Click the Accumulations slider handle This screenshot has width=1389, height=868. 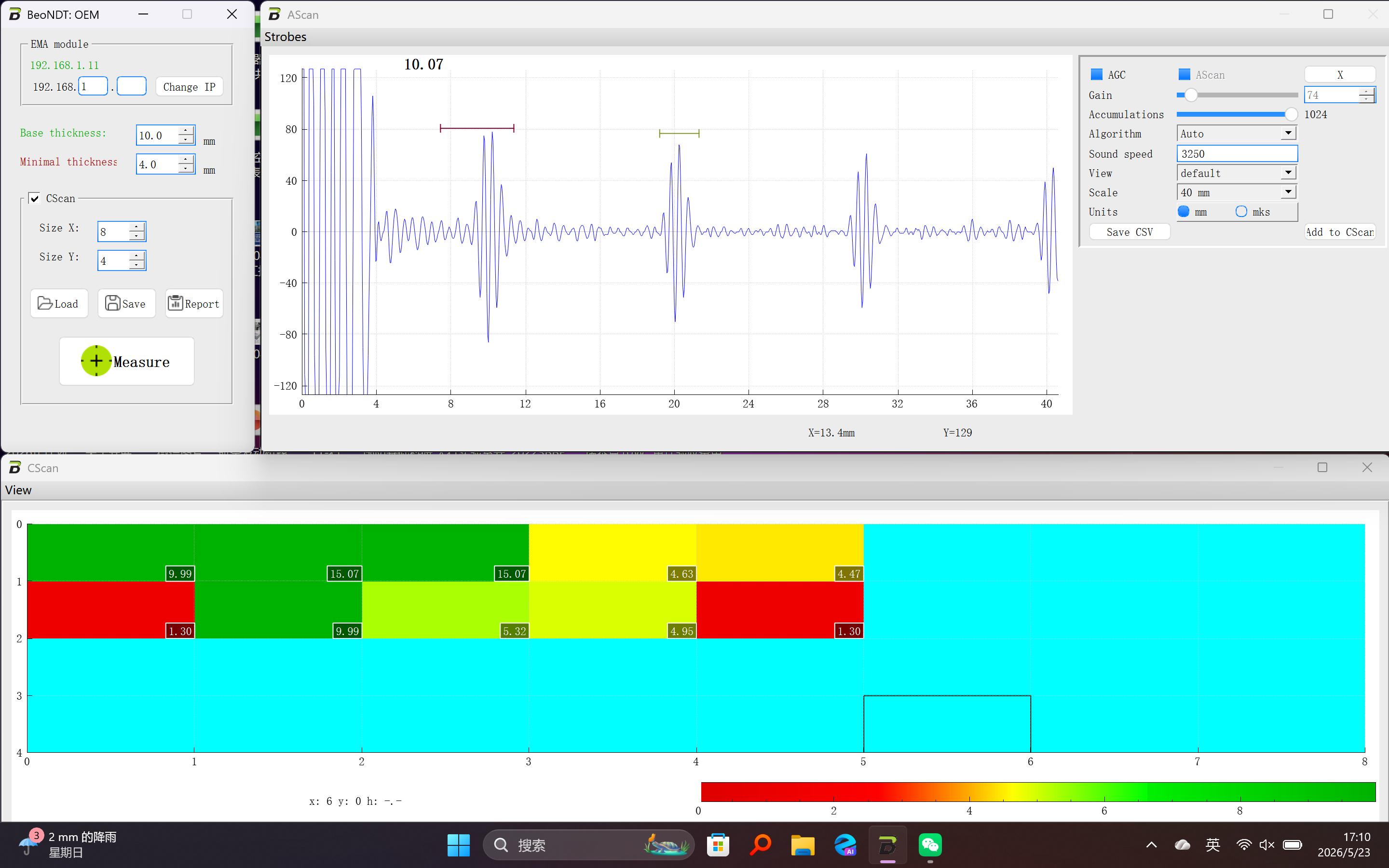(1291, 114)
